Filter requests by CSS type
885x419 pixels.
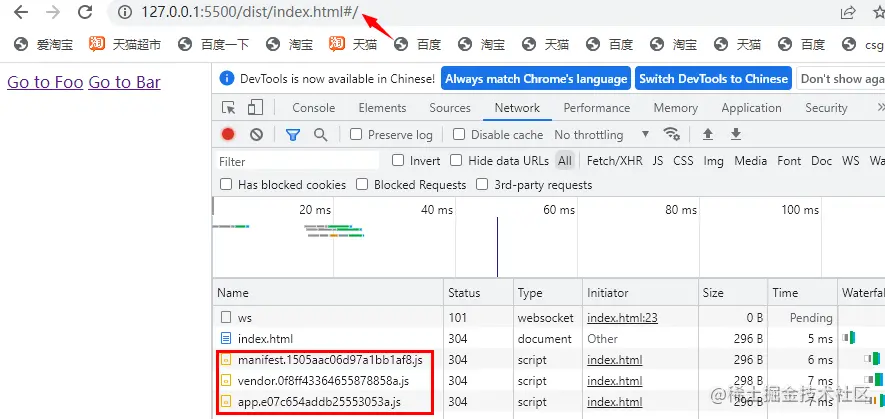click(x=683, y=161)
